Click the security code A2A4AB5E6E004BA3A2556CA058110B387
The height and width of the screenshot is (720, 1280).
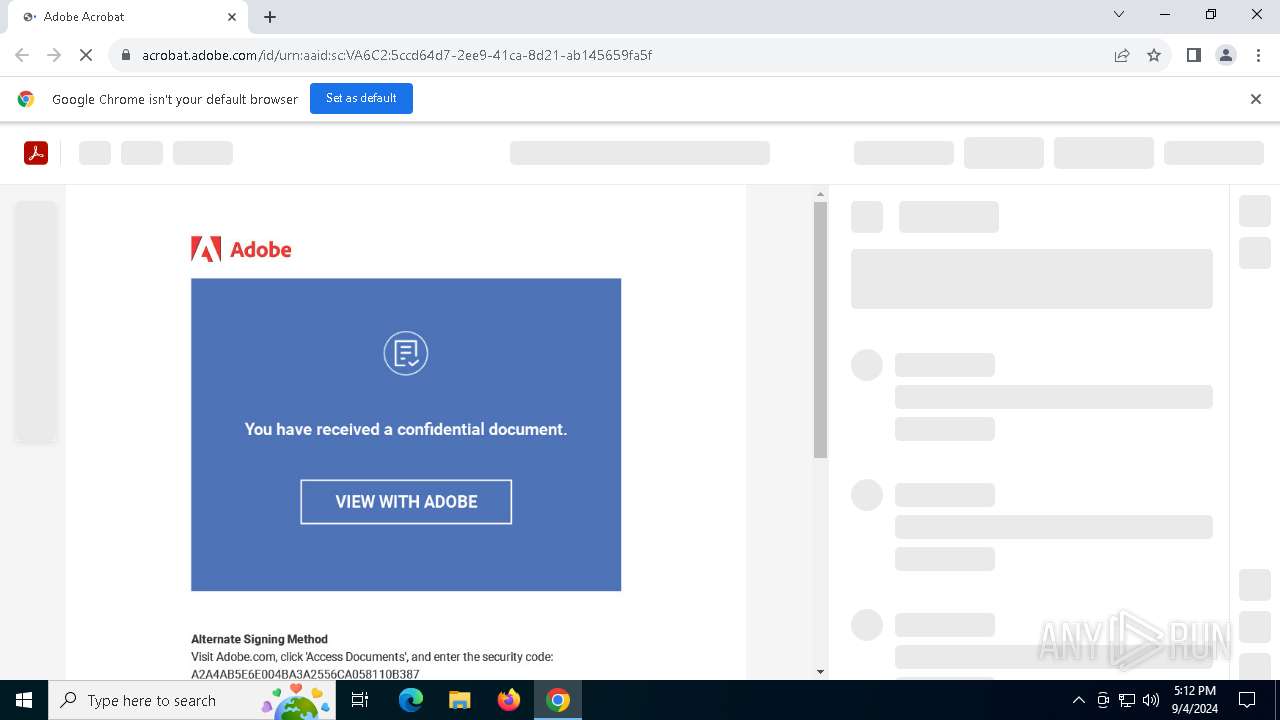point(305,674)
